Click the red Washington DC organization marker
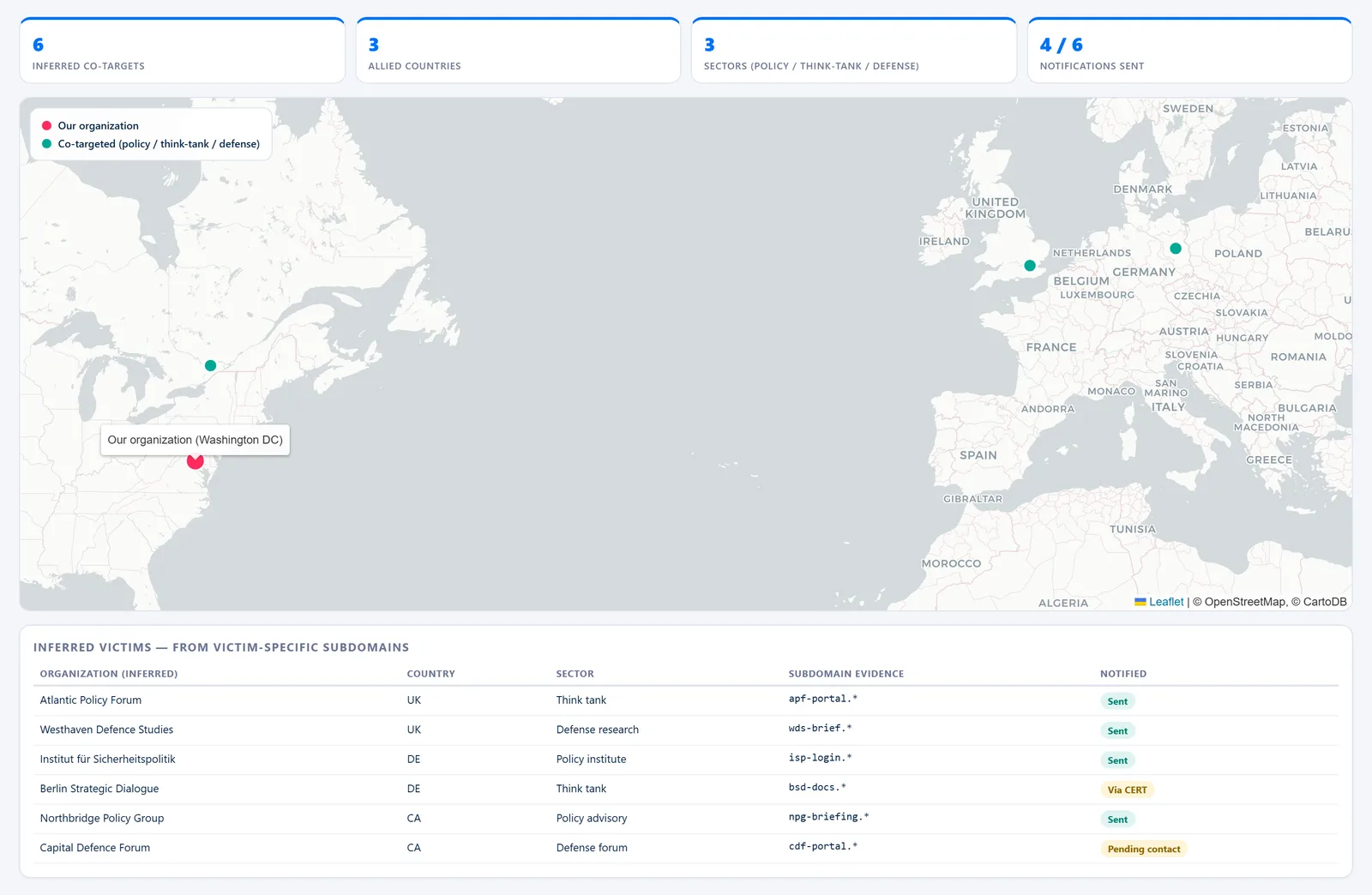 196,461
